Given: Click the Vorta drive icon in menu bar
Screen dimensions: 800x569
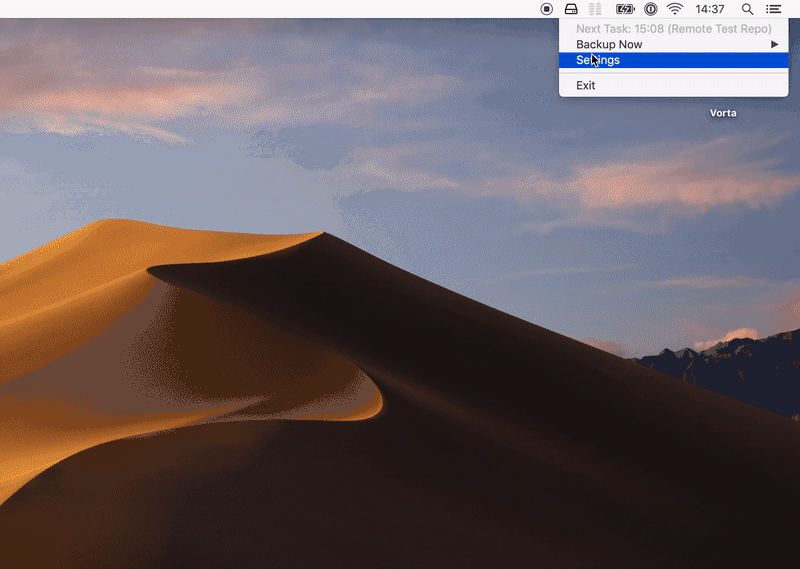Looking at the screenshot, I should click(x=571, y=9).
